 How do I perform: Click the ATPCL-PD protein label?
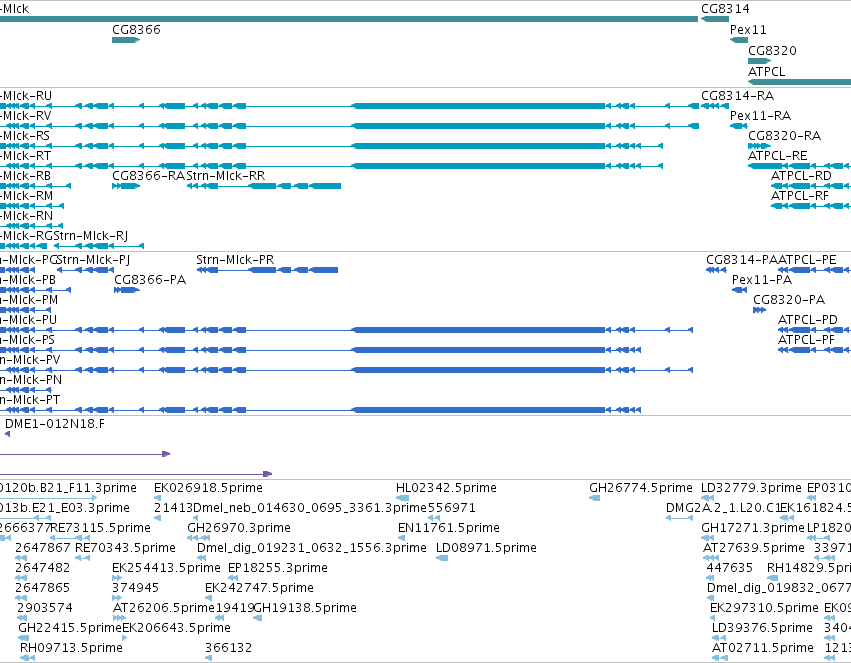pos(808,320)
